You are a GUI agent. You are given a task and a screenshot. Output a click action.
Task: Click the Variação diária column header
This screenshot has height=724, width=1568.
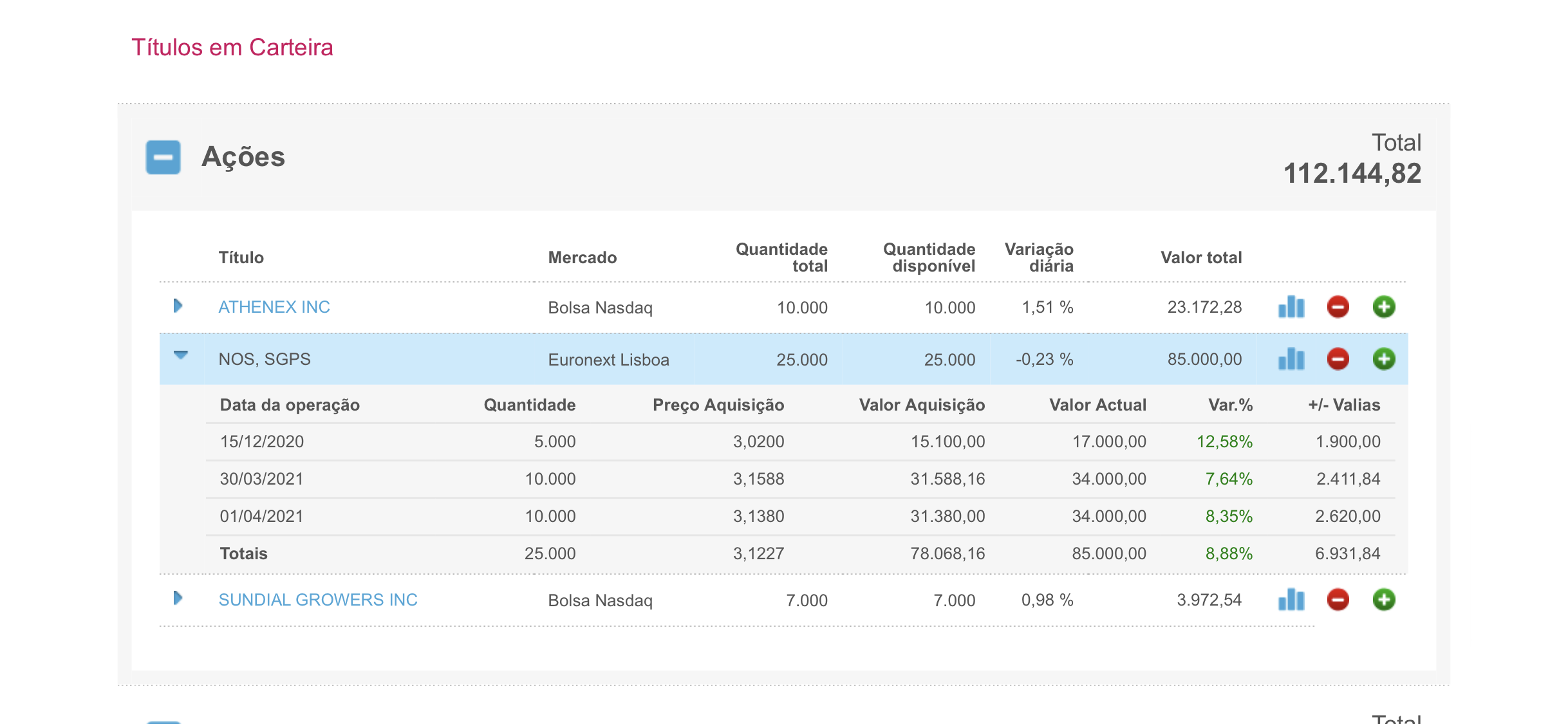tap(1039, 257)
